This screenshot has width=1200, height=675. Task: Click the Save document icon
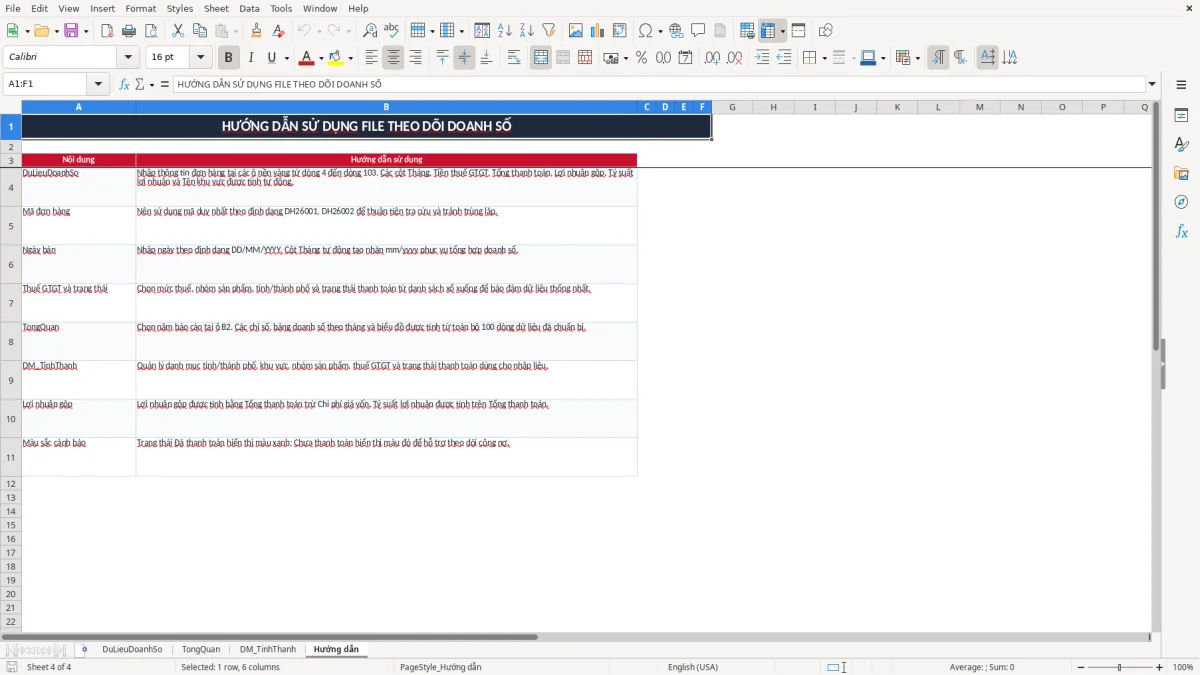(x=71, y=31)
